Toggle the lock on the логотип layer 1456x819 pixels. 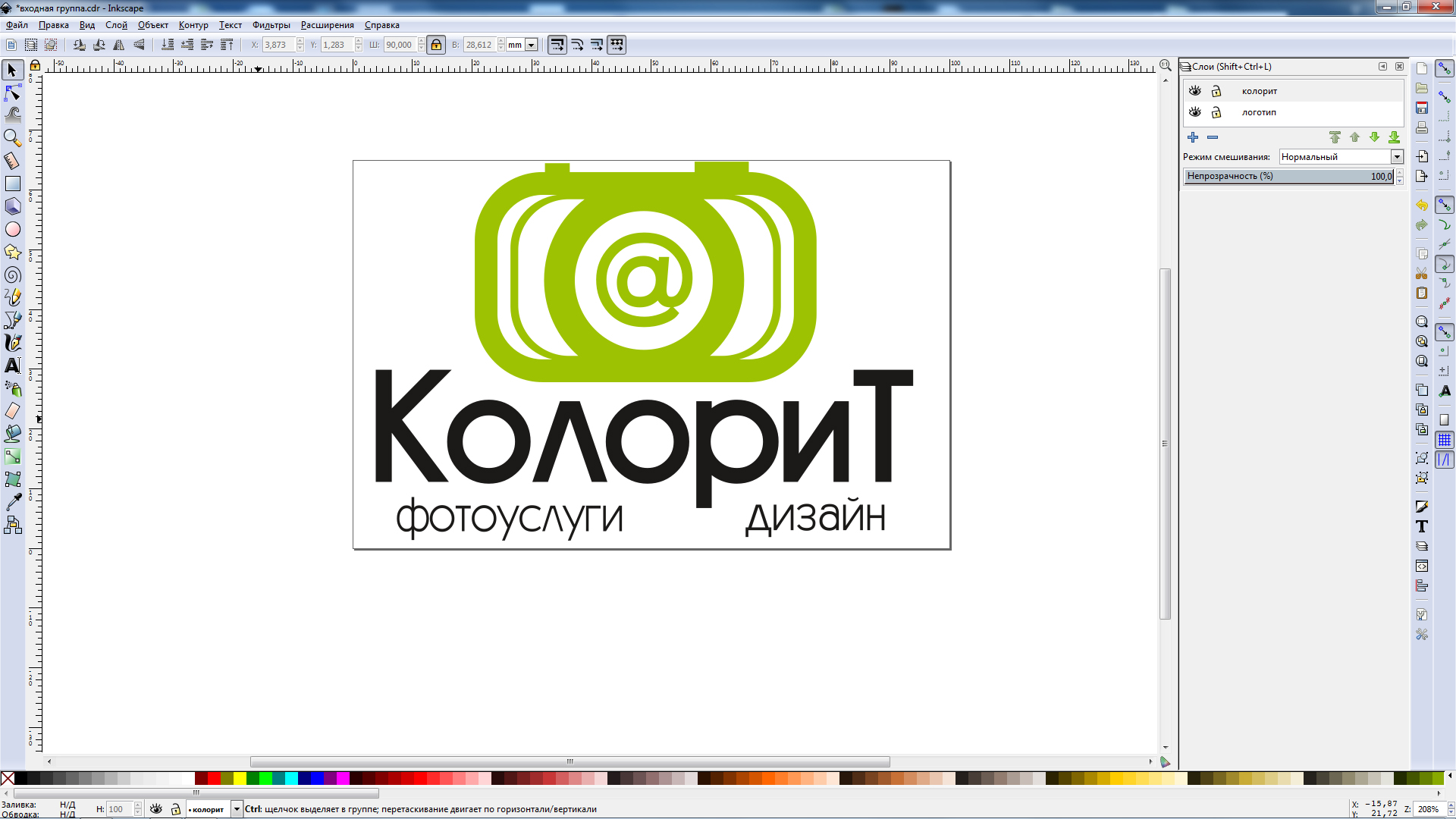1216,112
